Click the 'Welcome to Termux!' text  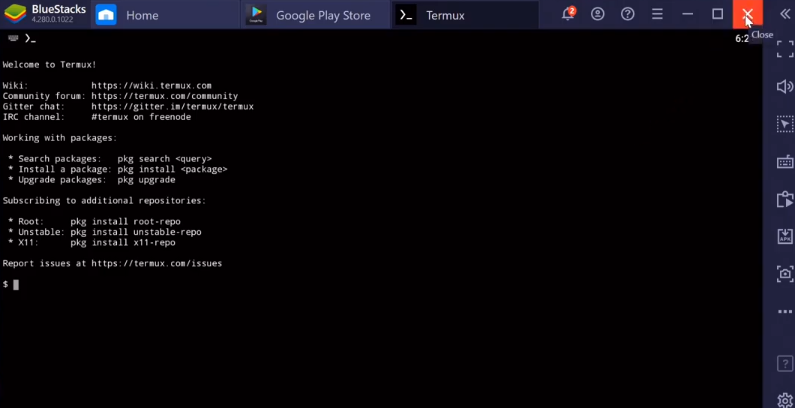49,65
